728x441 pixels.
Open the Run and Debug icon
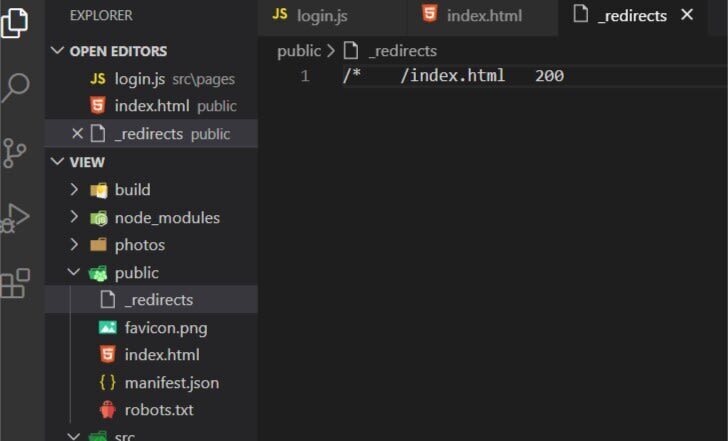(x=15, y=218)
